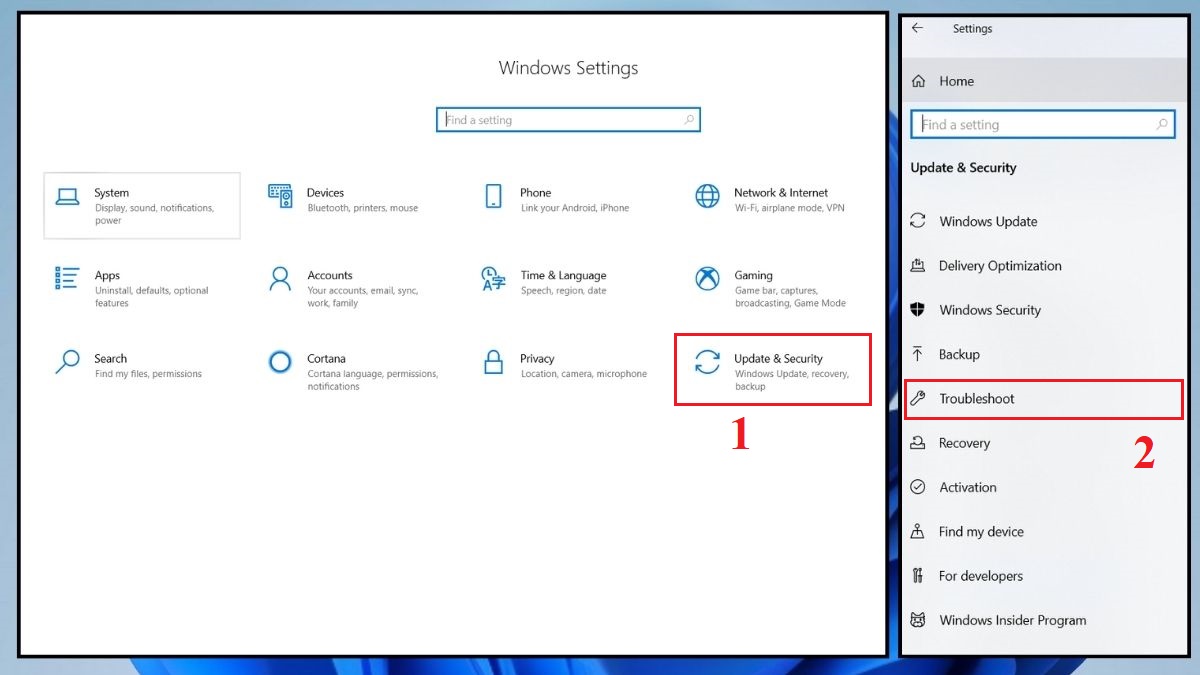
Task: Click 'Find my files, permissions' description
Action: [149, 374]
